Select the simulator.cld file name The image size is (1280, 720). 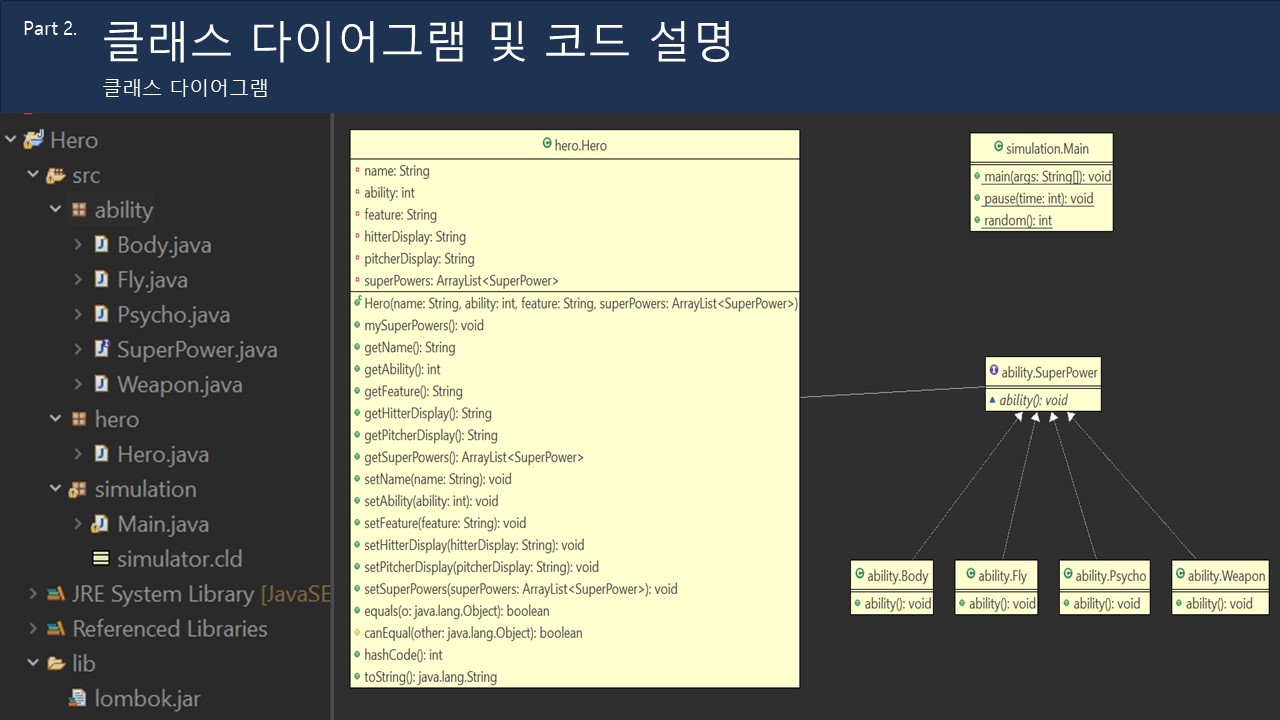[x=180, y=559]
